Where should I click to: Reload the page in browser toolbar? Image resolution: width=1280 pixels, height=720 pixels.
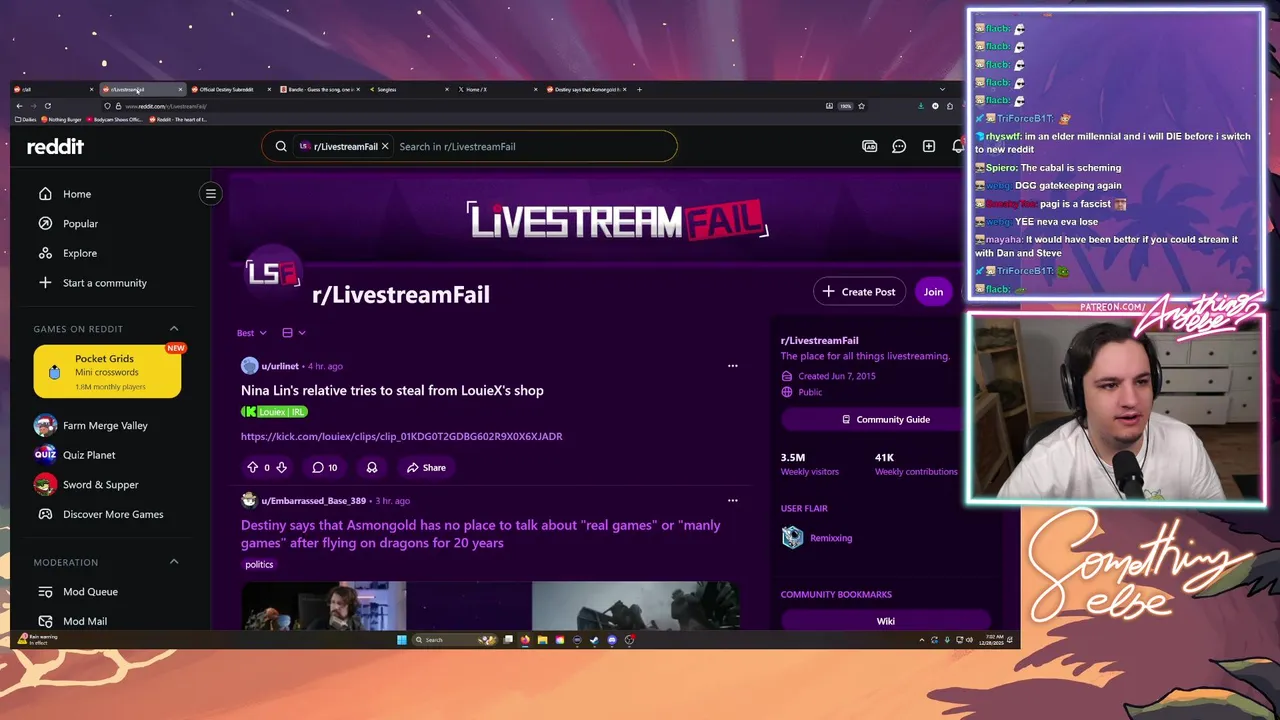pos(48,106)
